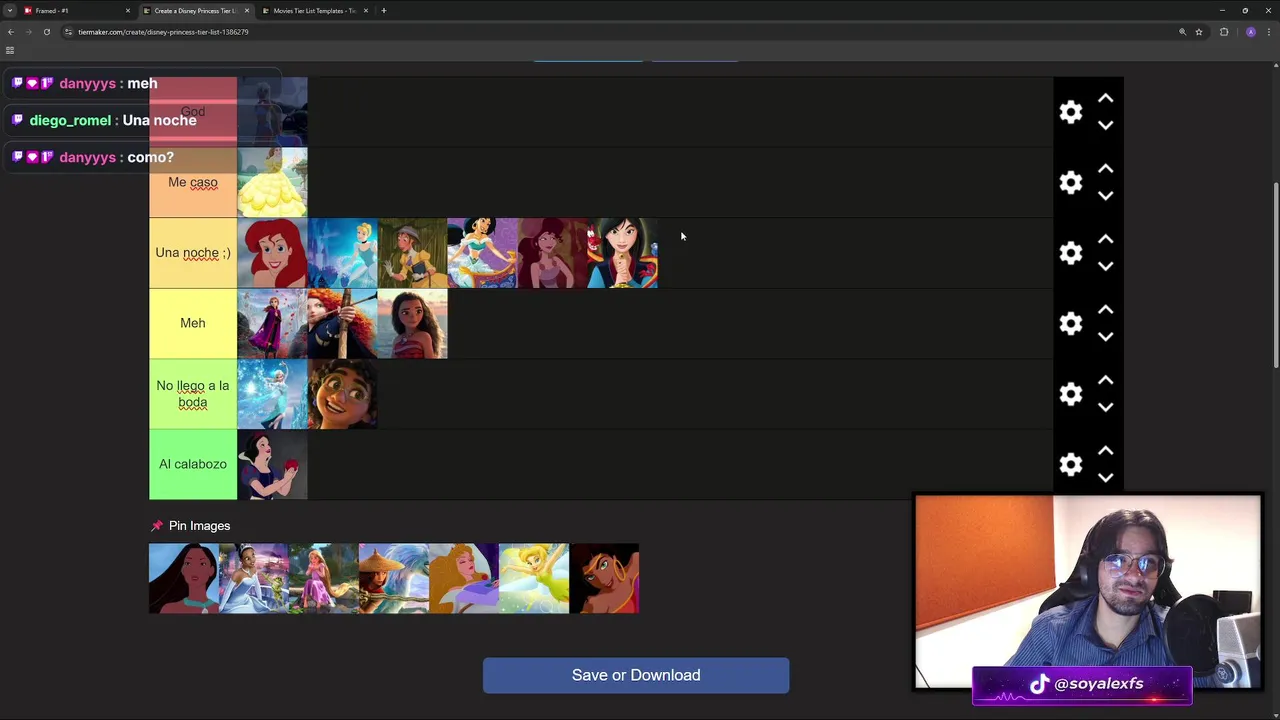Move the Meh row up
1280x720 pixels.
pos(1105,310)
